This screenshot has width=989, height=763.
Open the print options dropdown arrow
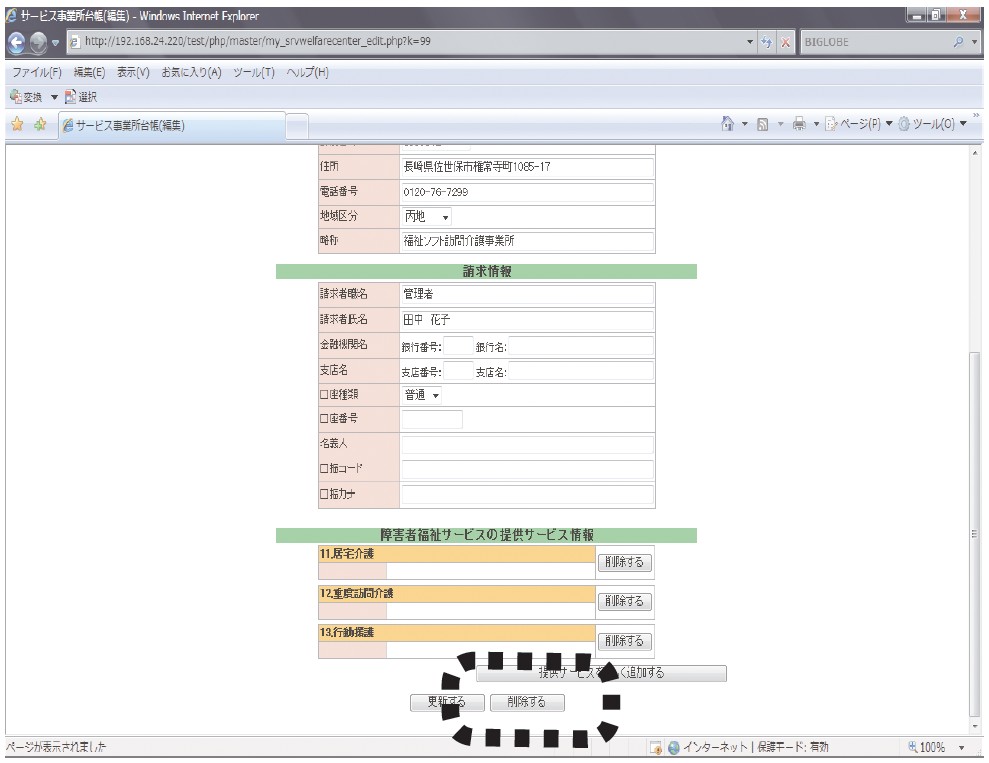816,124
